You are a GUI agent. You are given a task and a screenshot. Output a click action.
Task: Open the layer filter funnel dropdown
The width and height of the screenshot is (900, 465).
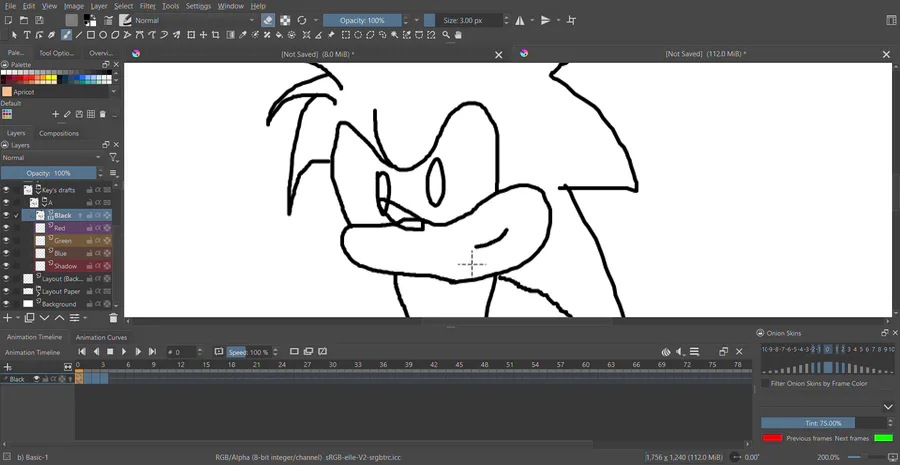(114, 157)
